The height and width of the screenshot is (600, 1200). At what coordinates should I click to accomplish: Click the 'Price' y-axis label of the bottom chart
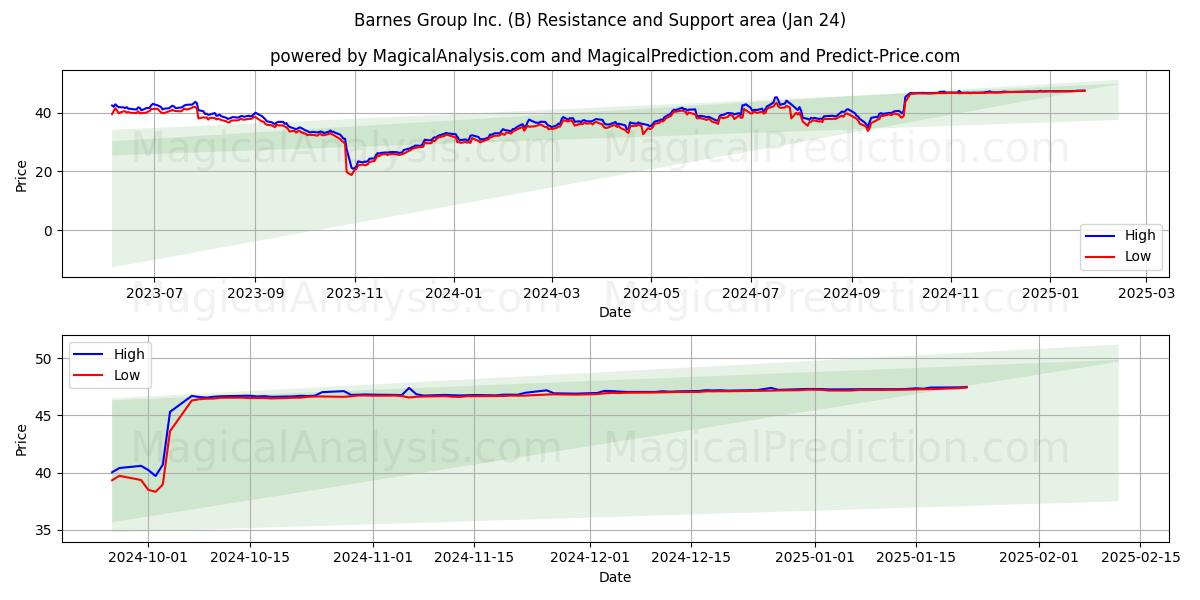tap(21, 439)
